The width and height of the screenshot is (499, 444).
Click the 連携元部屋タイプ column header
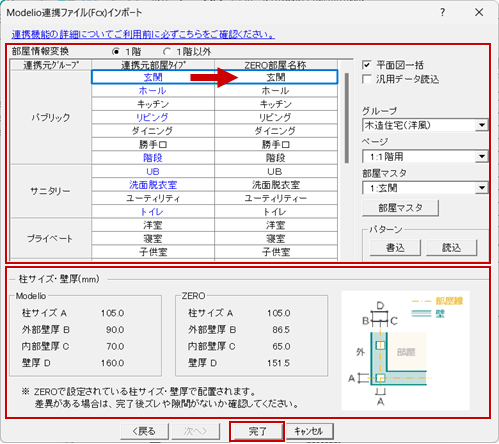153,65
